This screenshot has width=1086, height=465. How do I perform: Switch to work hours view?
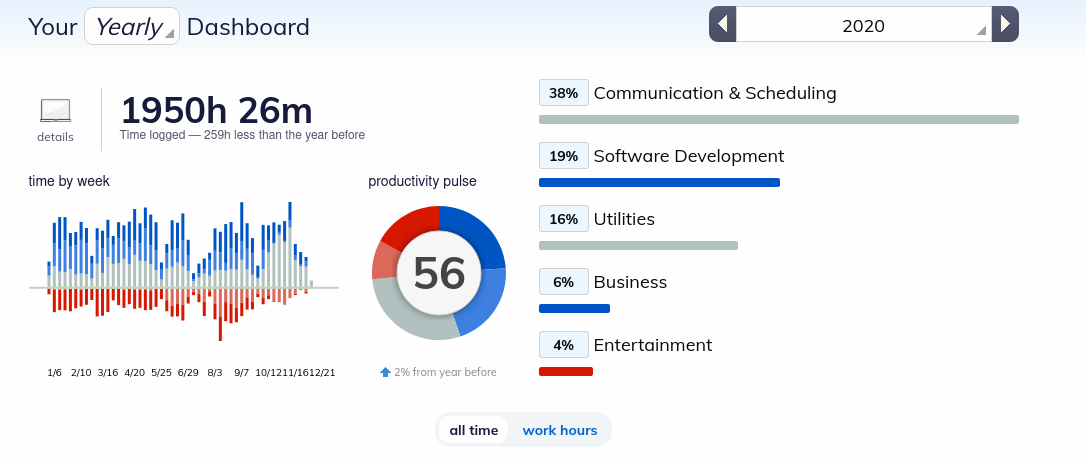pyautogui.click(x=560, y=430)
